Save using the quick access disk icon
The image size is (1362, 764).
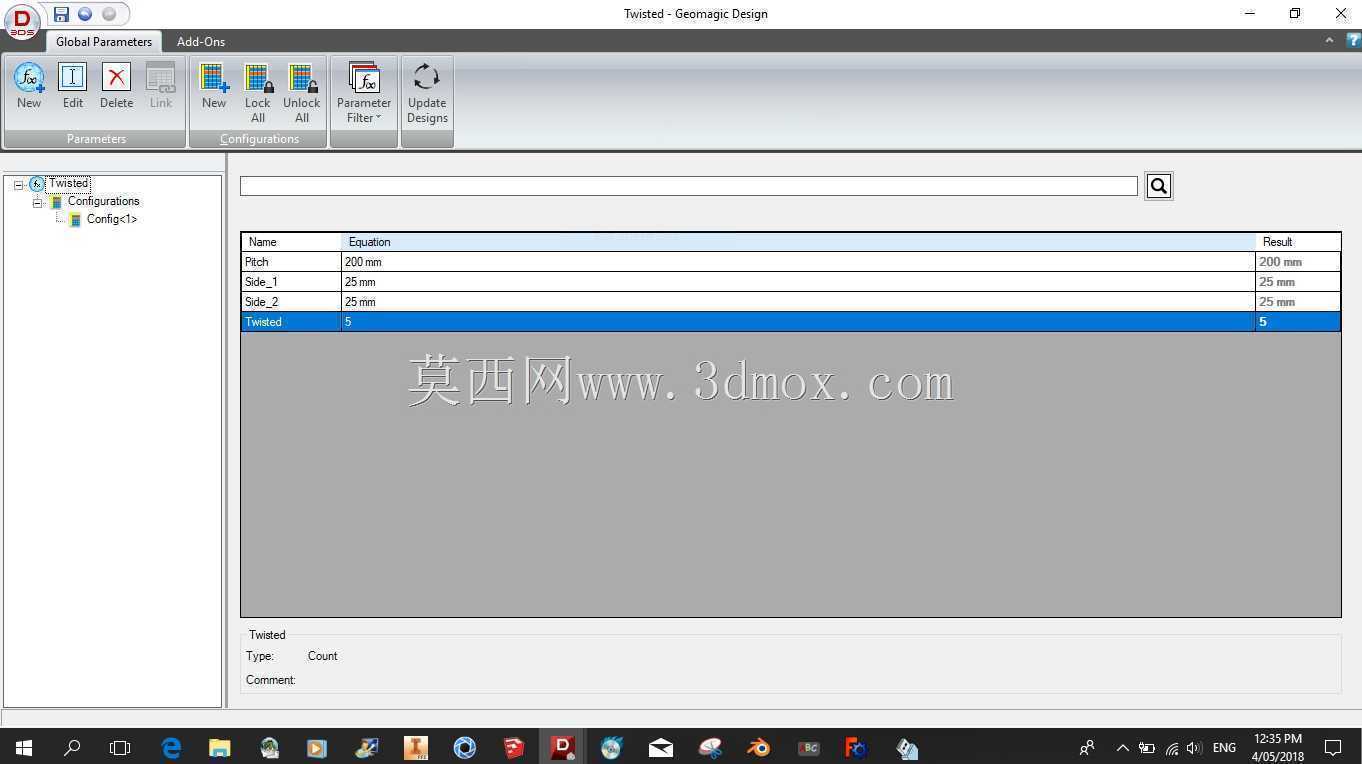pyautogui.click(x=62, y=14)
